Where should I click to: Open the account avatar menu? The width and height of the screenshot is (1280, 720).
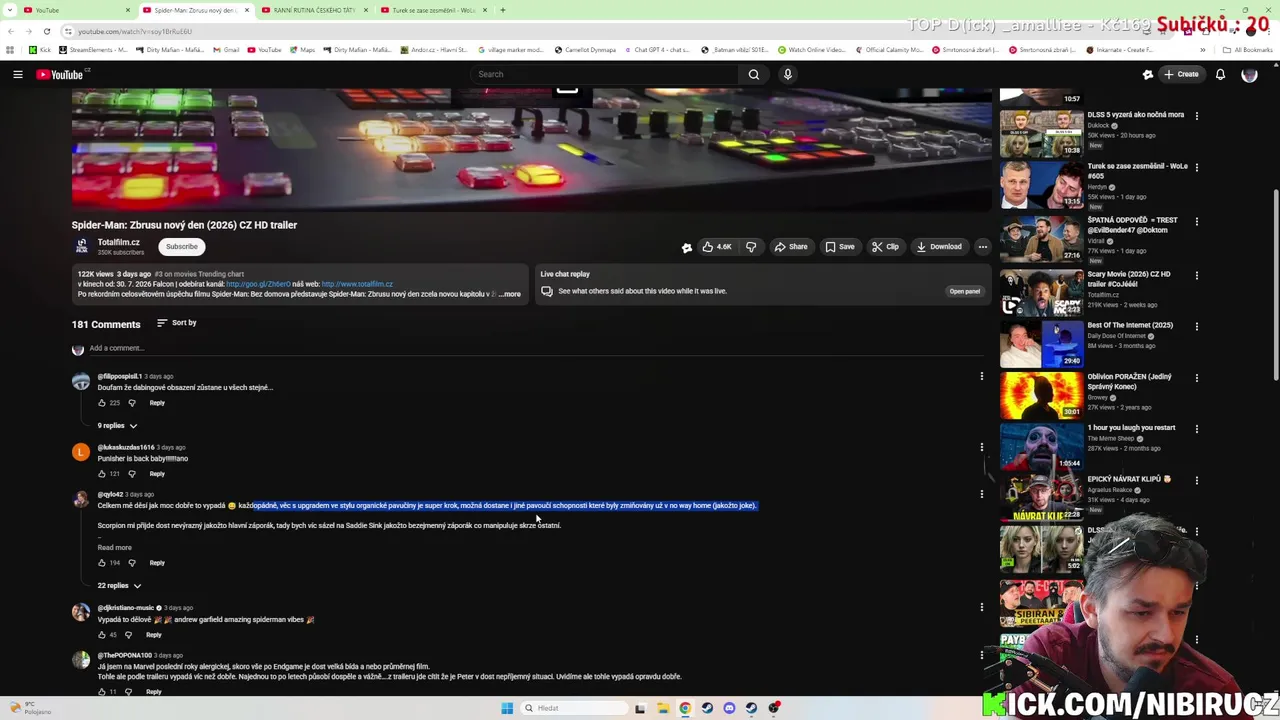(1249, 74)
